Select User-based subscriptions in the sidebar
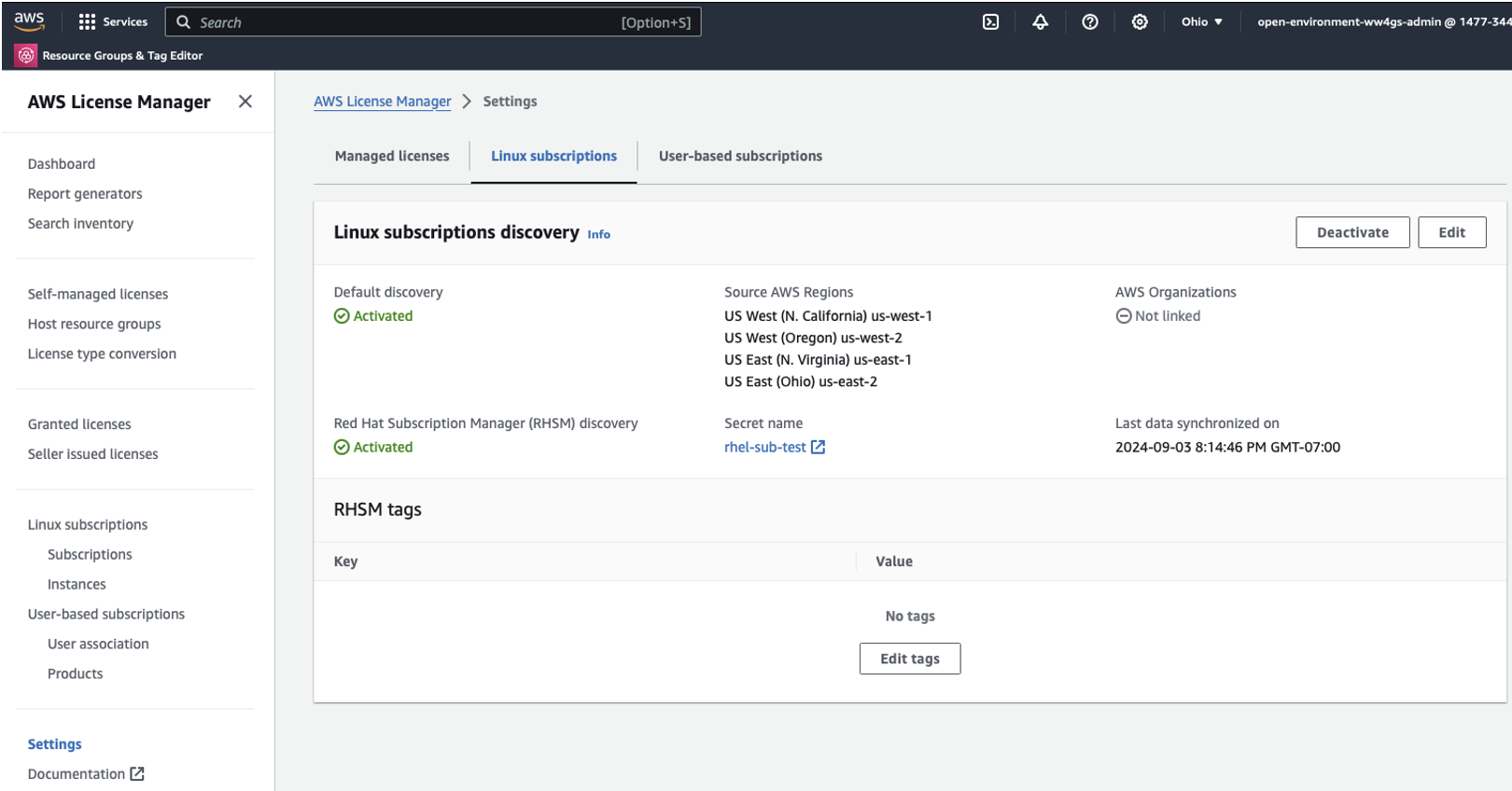 coord(106,614)
